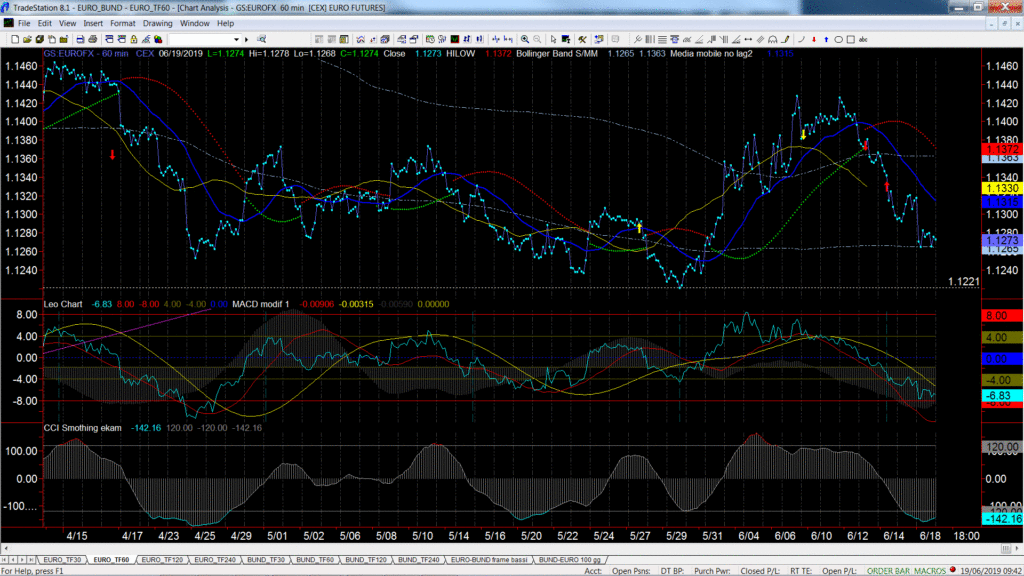The height and width of the screenshot is (576, 1024).
Task: Select the 'abc' text drawing tool
Action: click(x=863, y=39)
